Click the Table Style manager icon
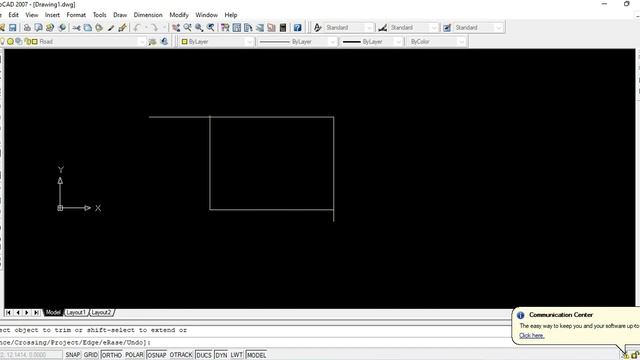 coord(447,28)
